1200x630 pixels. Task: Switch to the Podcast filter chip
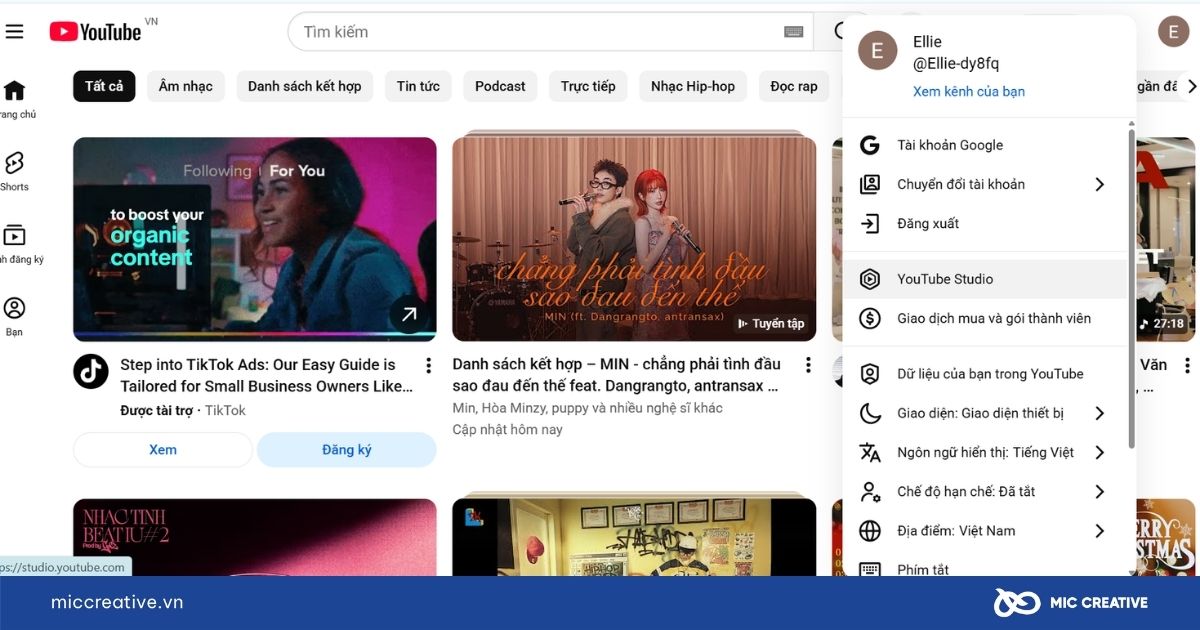(500, 86)
